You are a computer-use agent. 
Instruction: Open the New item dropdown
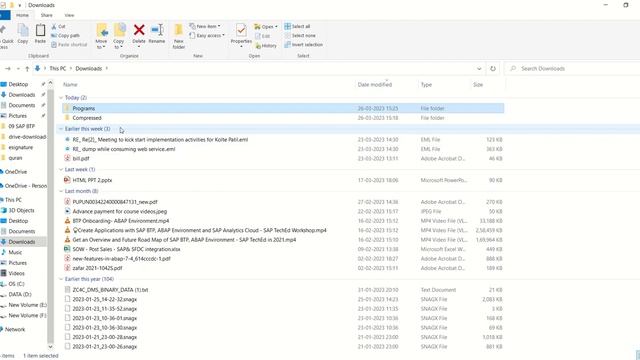coord(205,26)
